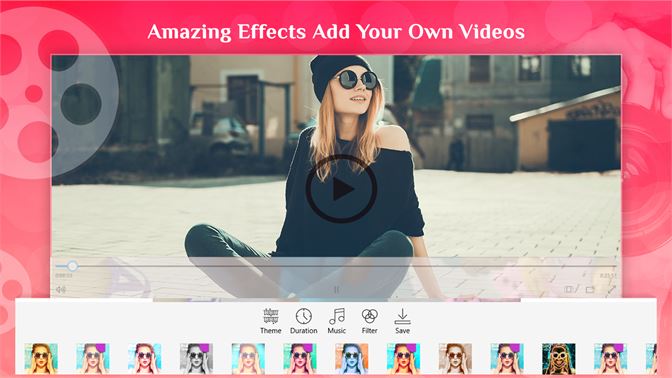Open the Theme options
Viewport: 672px width, 378px height.
[270, 321]
